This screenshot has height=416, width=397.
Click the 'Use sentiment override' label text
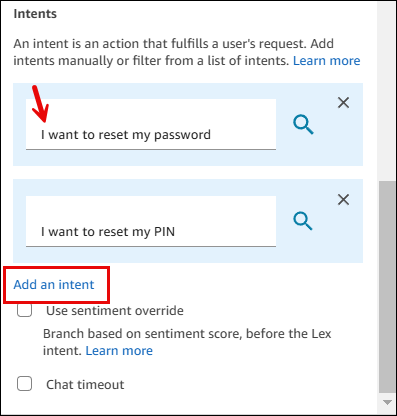[115, 311]
